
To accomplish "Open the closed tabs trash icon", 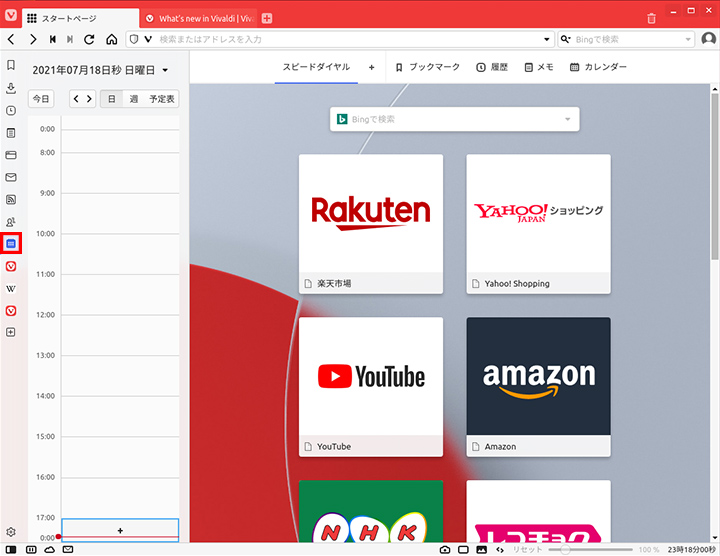I will [651, 18].
